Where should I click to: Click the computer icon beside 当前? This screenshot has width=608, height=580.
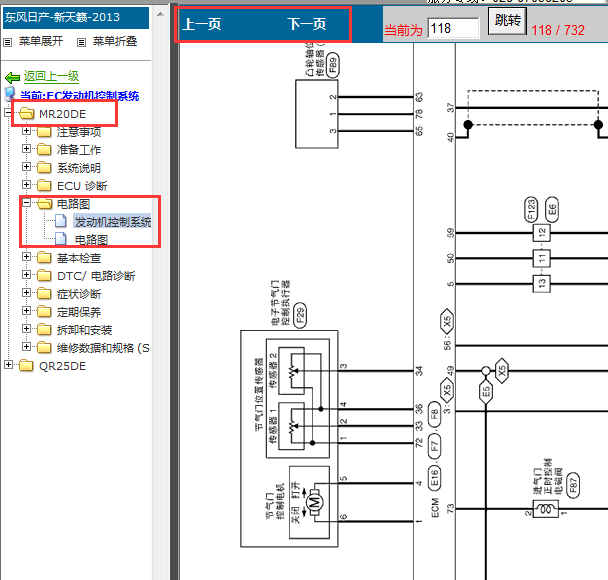[x=10, y=94]
